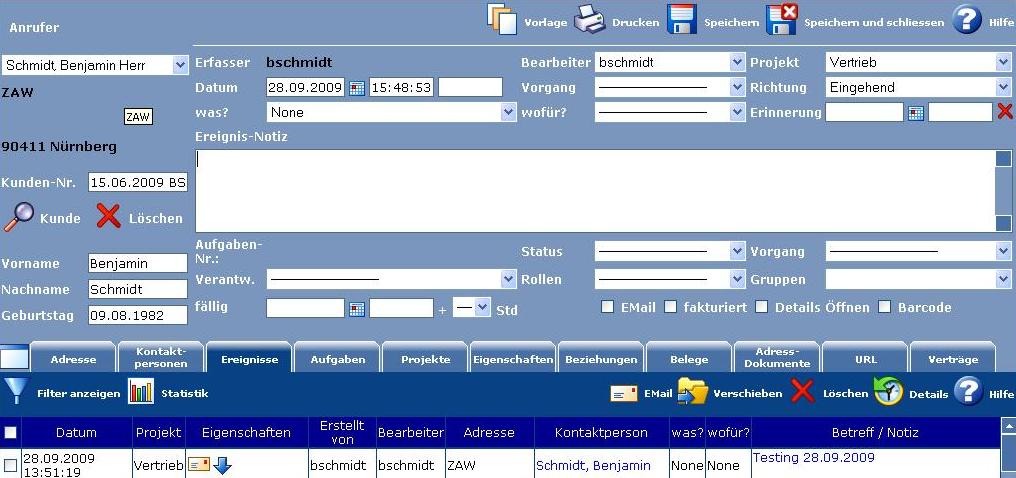Click the Drucken printer icon
Image resolution: width=1016 pixels, height=478 pixels.
(x=589, y=20)
